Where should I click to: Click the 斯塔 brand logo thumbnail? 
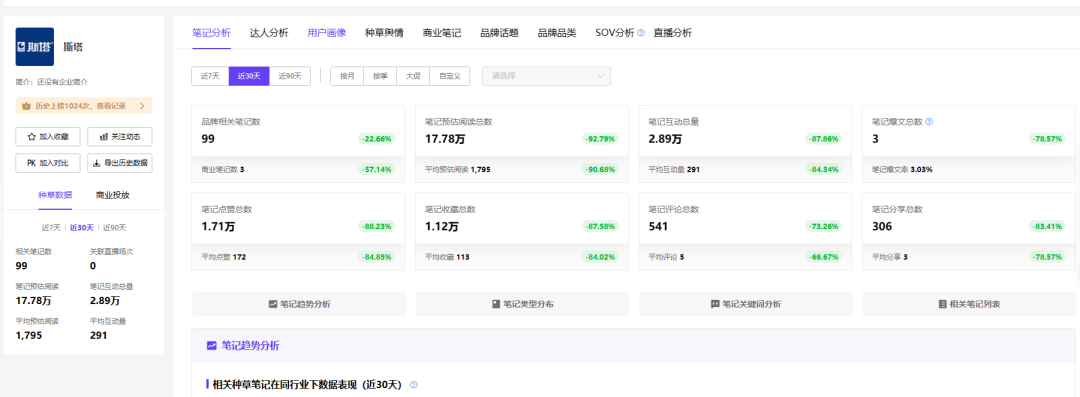(x=34, y=47)
